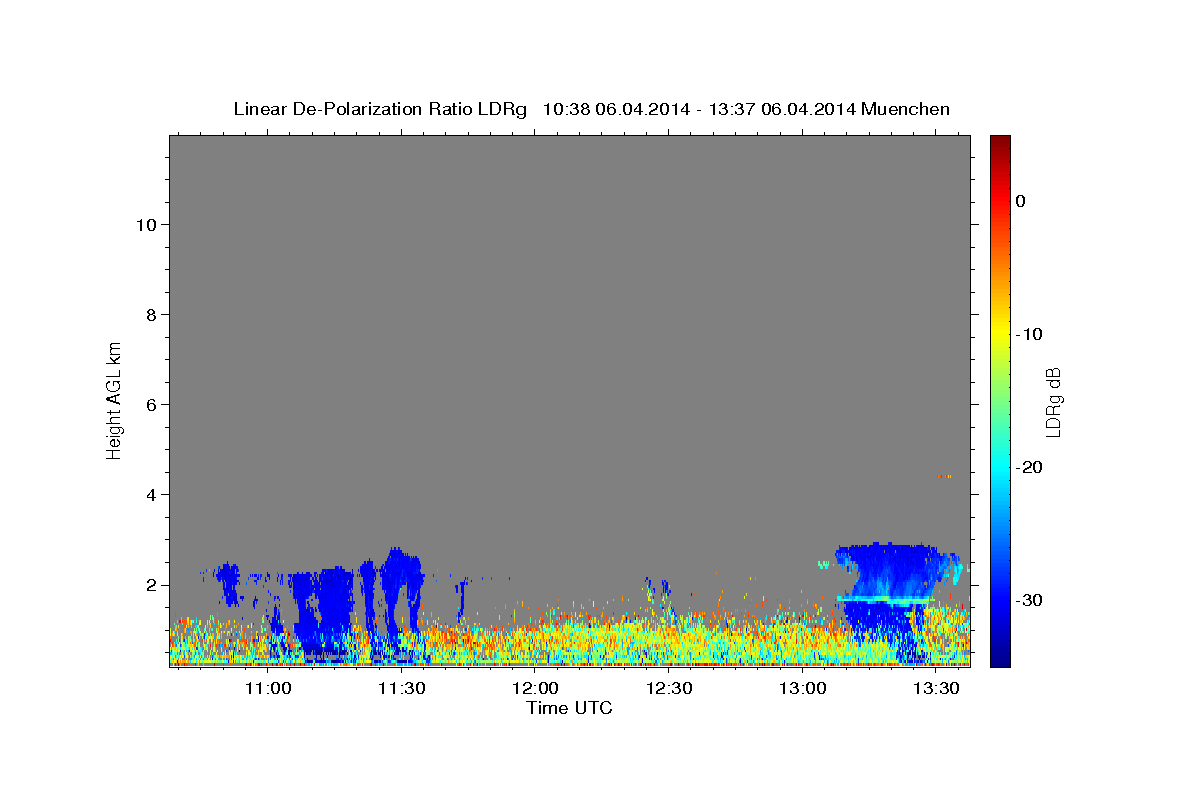Screen dimensions: 1200x800
Task: Click the colorbar at the -20 level
Action: click(x=1000, y=467)
